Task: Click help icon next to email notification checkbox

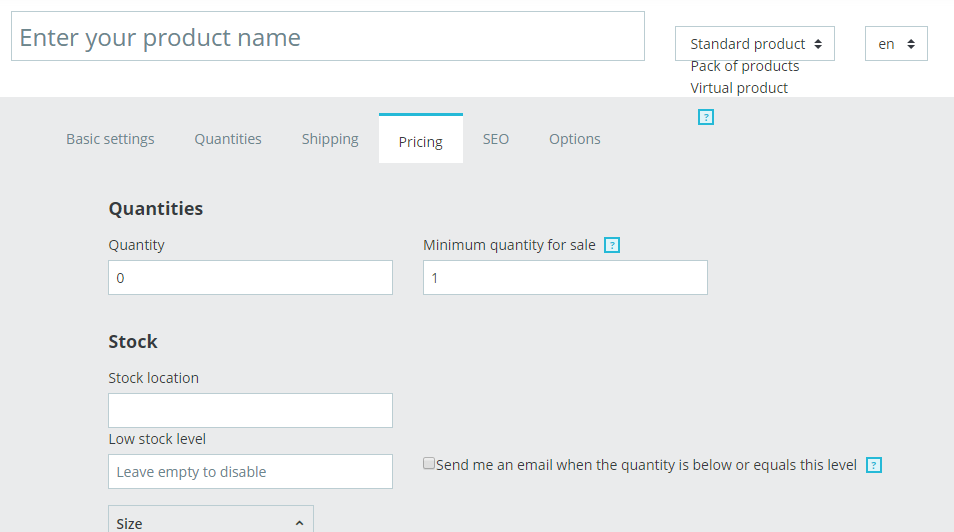Action: point(874,465)
